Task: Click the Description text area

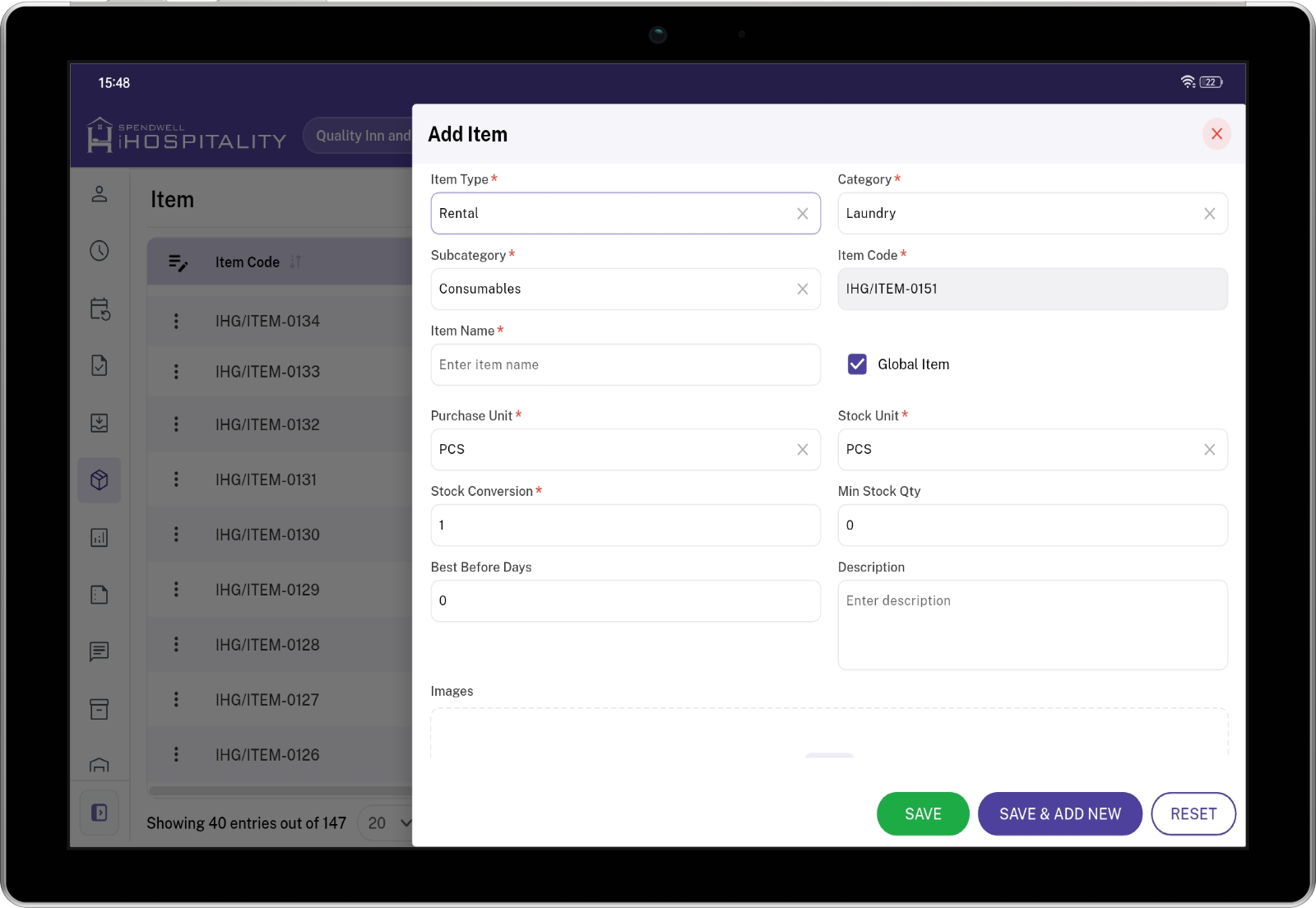Action: (x=1033, y=625)
